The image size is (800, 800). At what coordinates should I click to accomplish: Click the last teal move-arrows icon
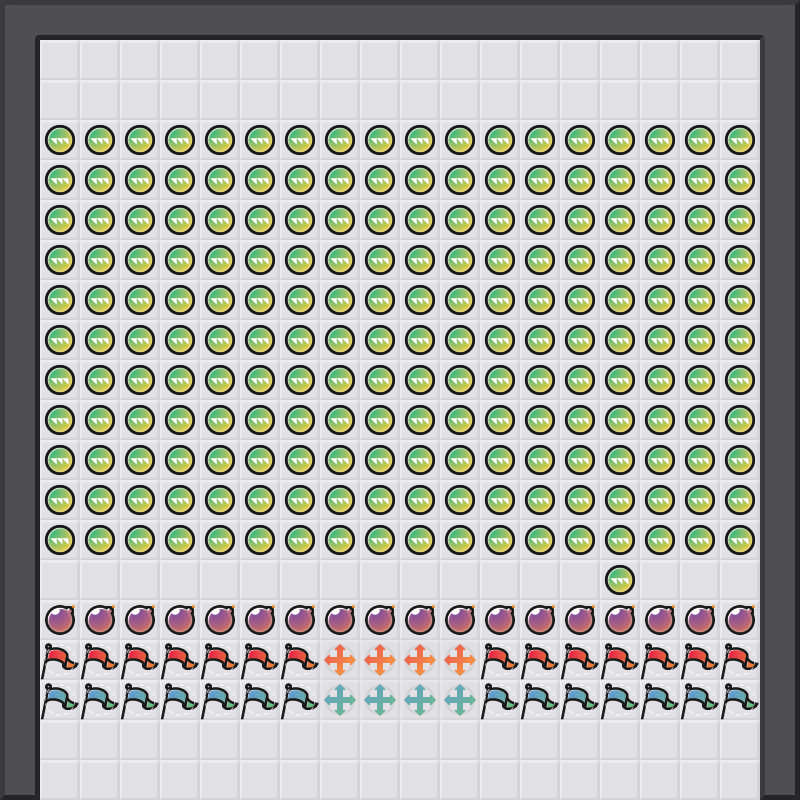click(x=460, y=700)
